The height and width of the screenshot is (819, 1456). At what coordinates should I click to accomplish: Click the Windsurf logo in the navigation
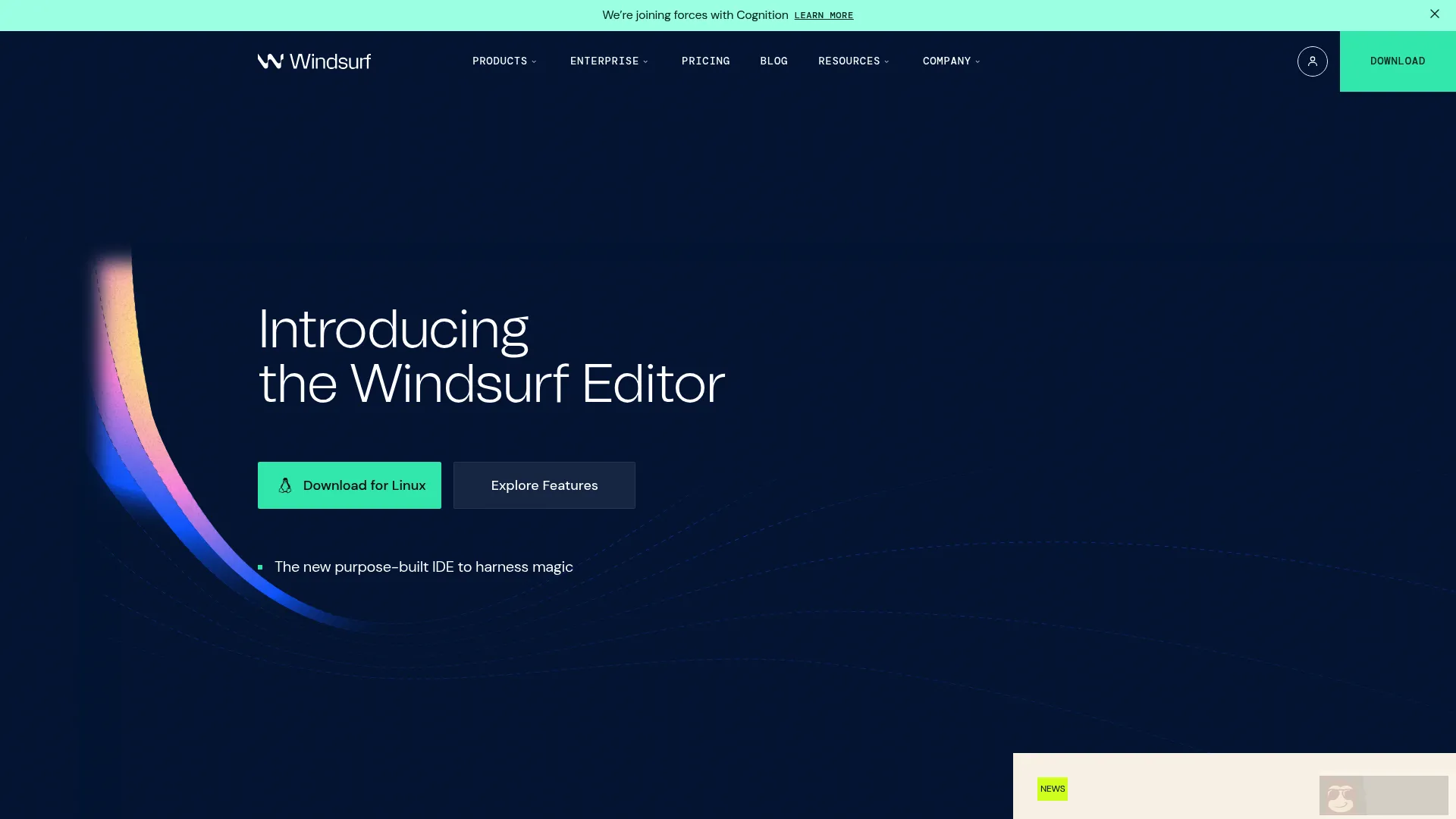coord(314,61)
